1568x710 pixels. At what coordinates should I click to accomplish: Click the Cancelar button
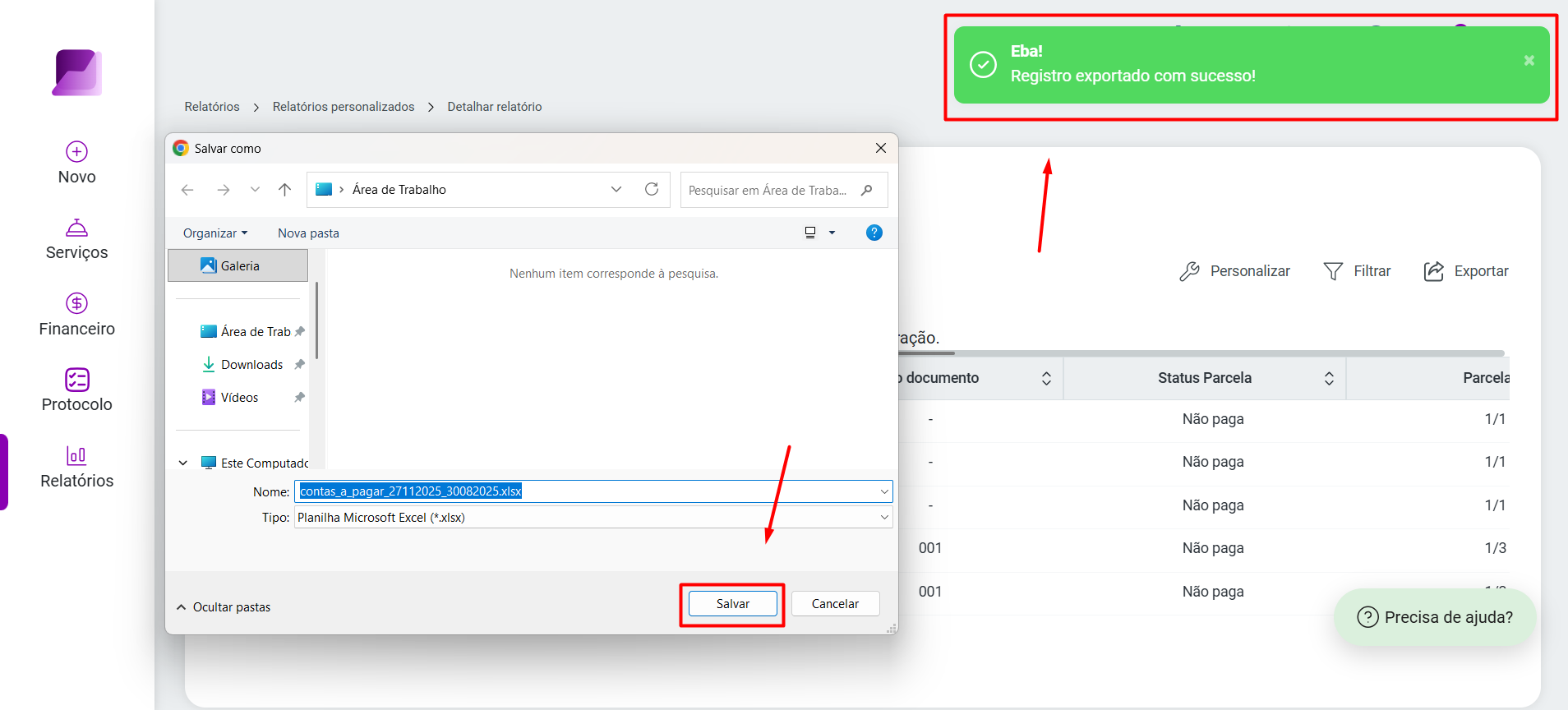(x=835, y=604)
